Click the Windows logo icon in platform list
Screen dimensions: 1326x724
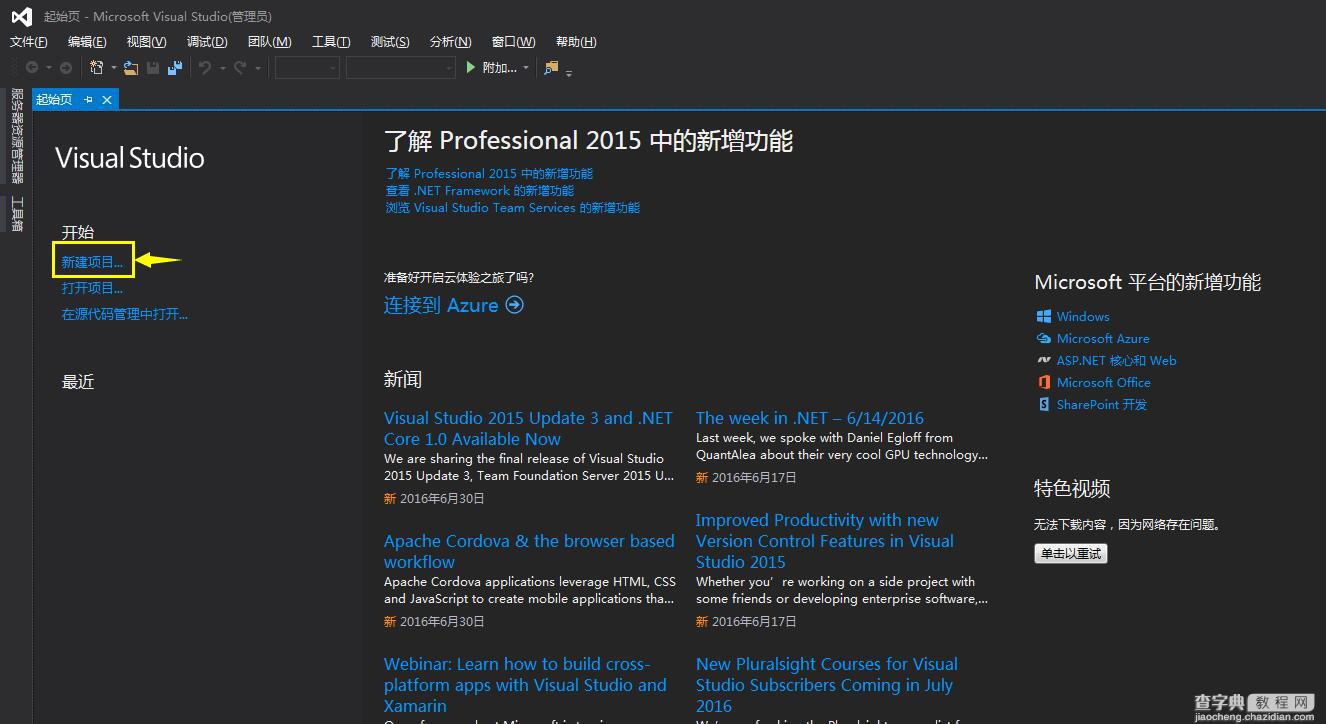tap(1044, 316)
